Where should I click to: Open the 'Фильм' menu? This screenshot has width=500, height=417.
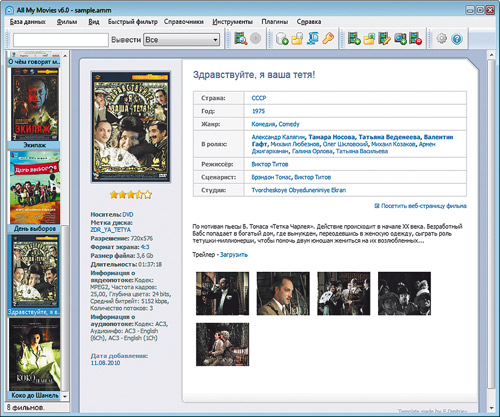click(67, 22)
